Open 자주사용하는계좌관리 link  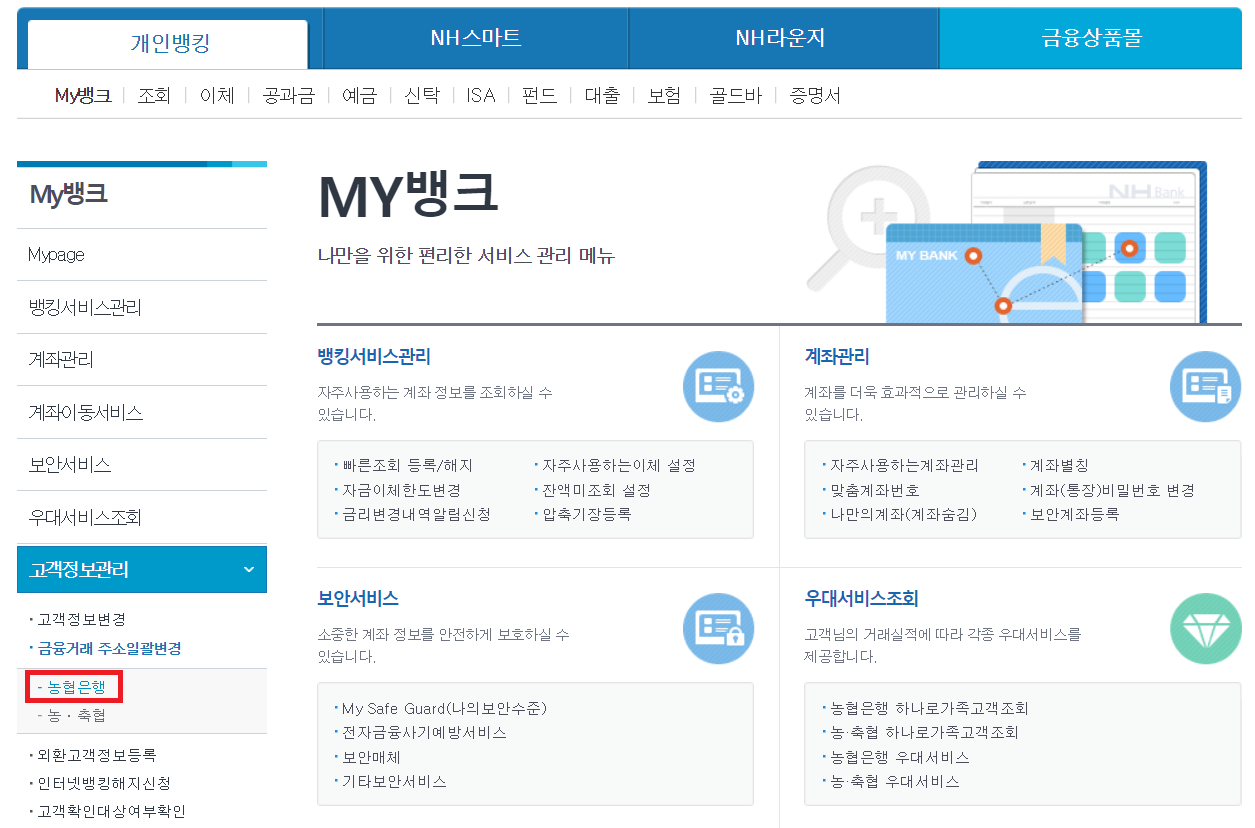click(904, 466)
